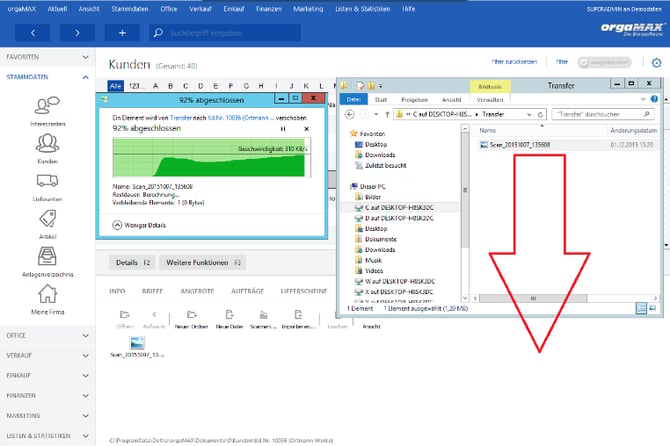Image resolution: width=670 pixels, height=446 pixels.
Task: Click the Neuer Ordner icon
Action: (191, 315)
